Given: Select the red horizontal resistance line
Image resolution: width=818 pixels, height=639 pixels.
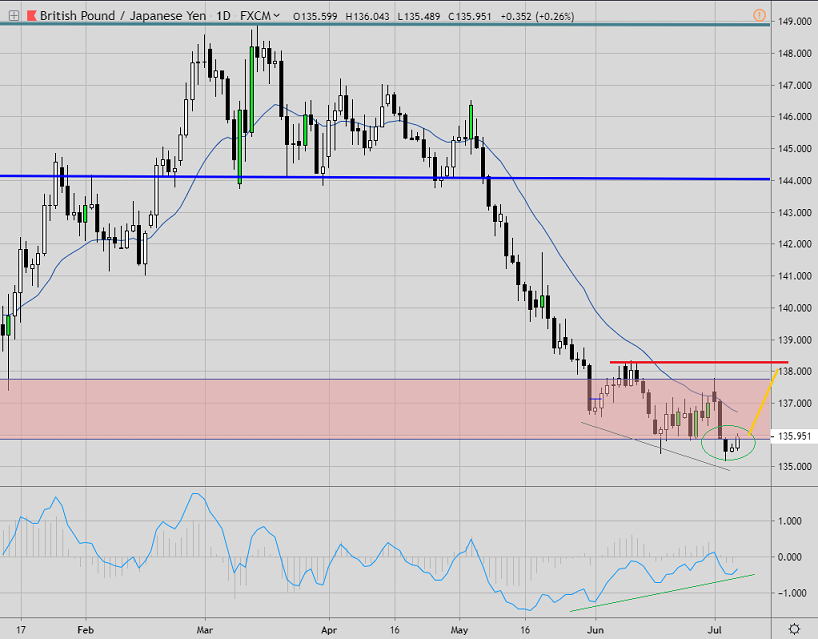Looking at the screenshot, I should pos(699,362).
